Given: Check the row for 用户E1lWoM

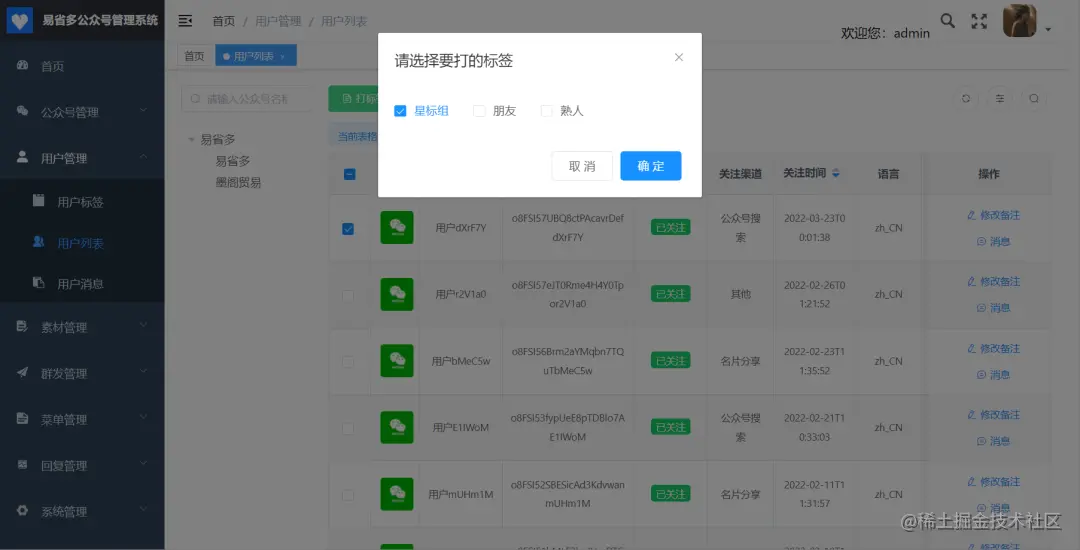Looking at the screenshot, I should coord(348,428).
